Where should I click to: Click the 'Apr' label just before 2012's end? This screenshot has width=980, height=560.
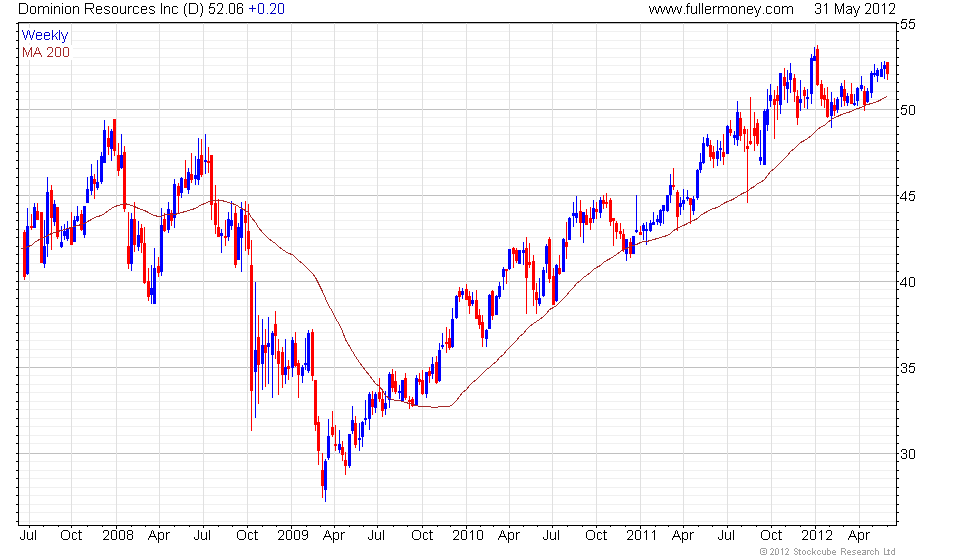pyautogui.click(x=859, y=536)
